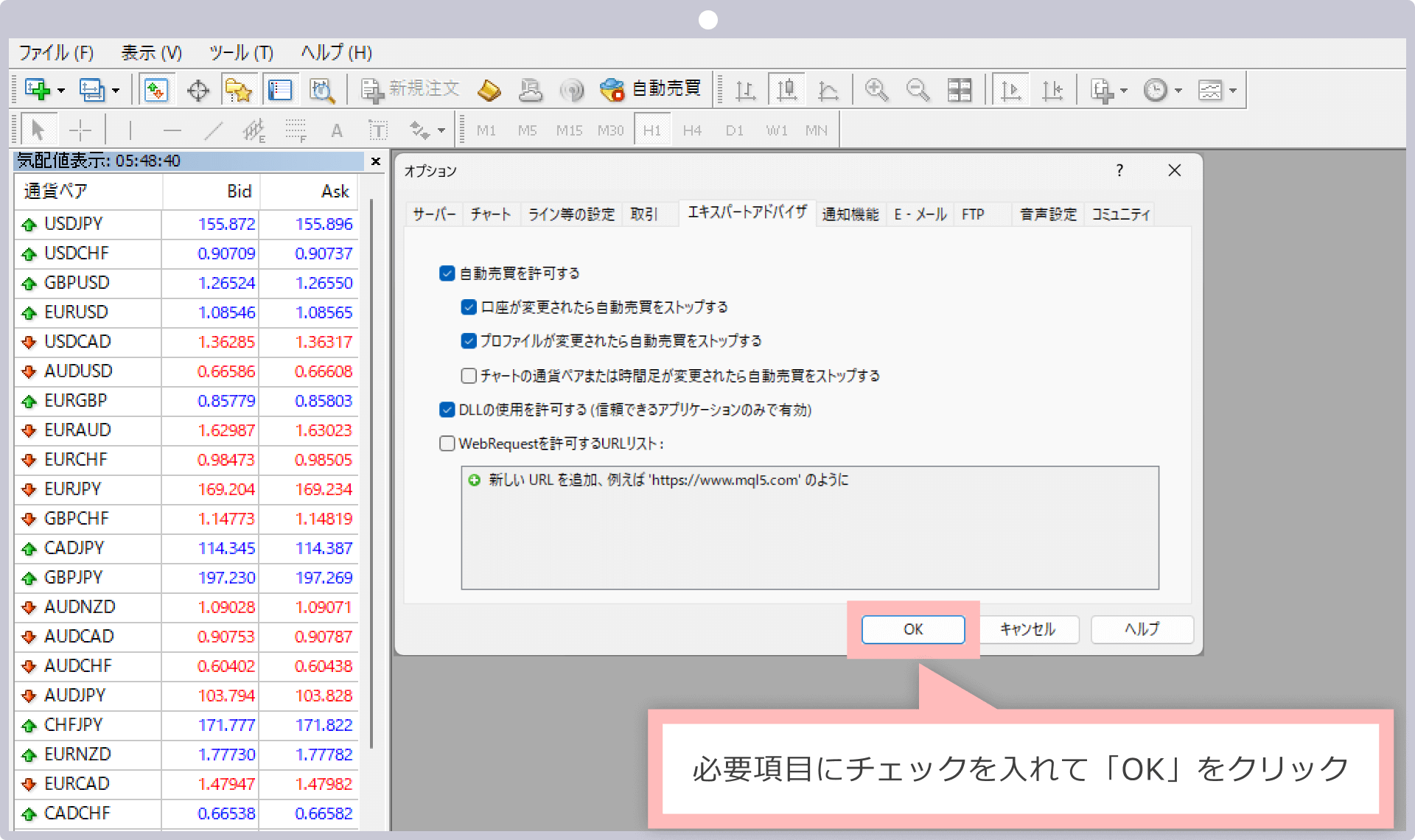Enable the WebRequestを許可するURLリスト checkbox
This screenshot has width=1415, height=840.
[x=447, y=444]
